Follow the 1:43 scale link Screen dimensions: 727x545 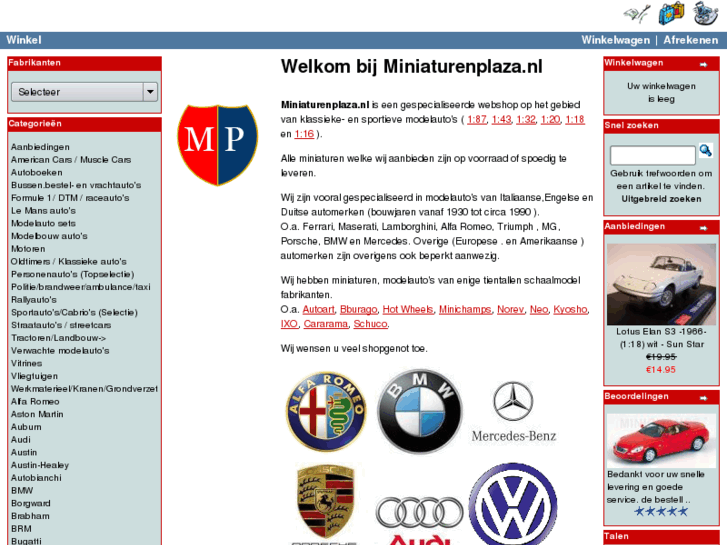[x=501, y=120]
